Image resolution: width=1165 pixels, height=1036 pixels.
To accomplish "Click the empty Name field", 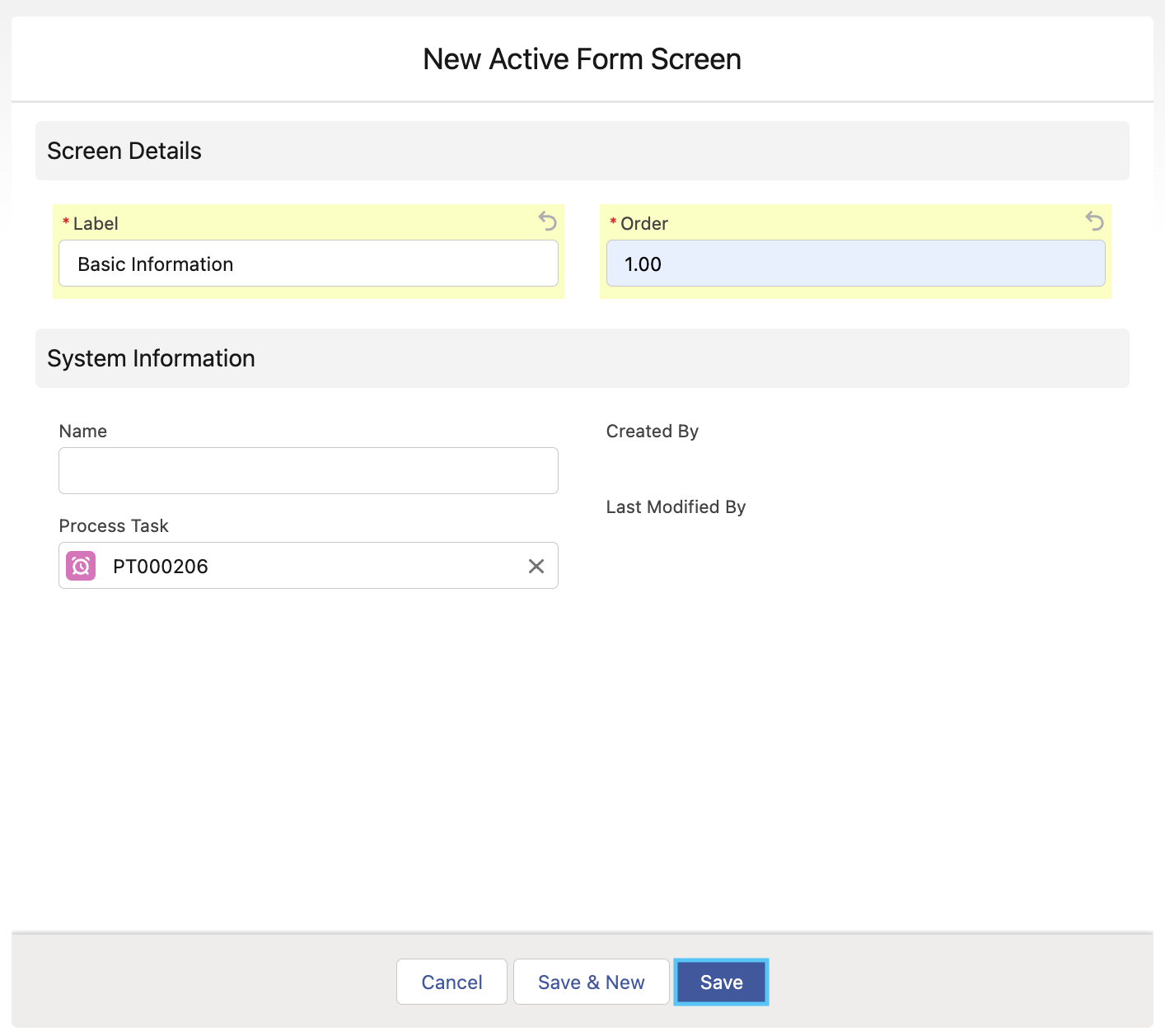I will point(308,470).
